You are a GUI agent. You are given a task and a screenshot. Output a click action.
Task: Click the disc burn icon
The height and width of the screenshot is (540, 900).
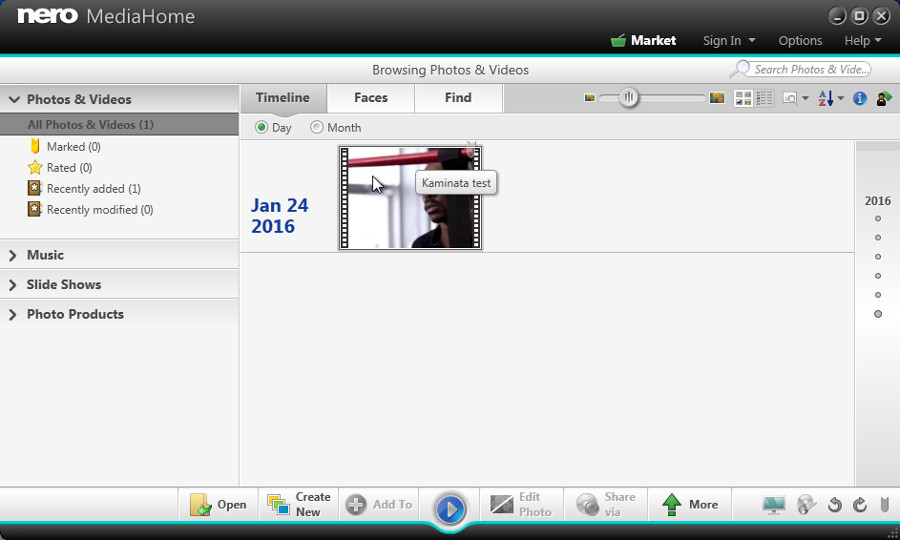pyautogui.click(x=806, y=505)
